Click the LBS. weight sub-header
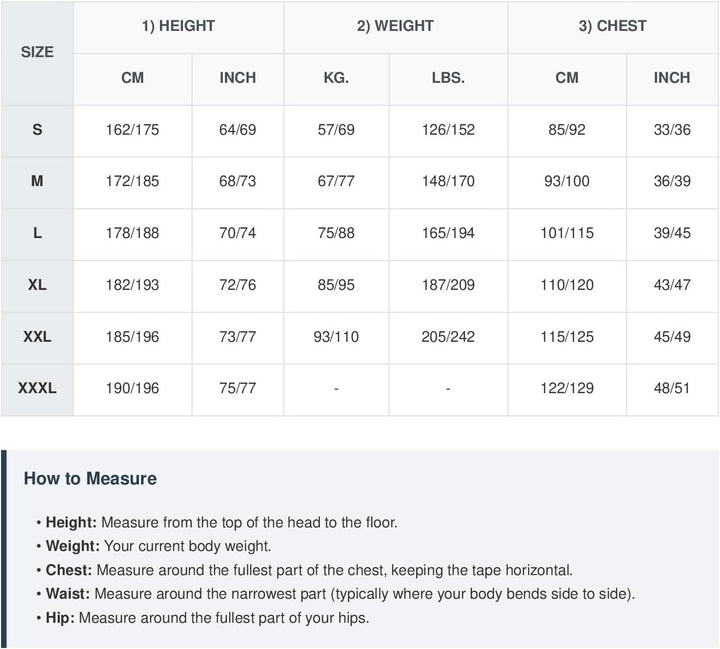 (x=448, y=78)
